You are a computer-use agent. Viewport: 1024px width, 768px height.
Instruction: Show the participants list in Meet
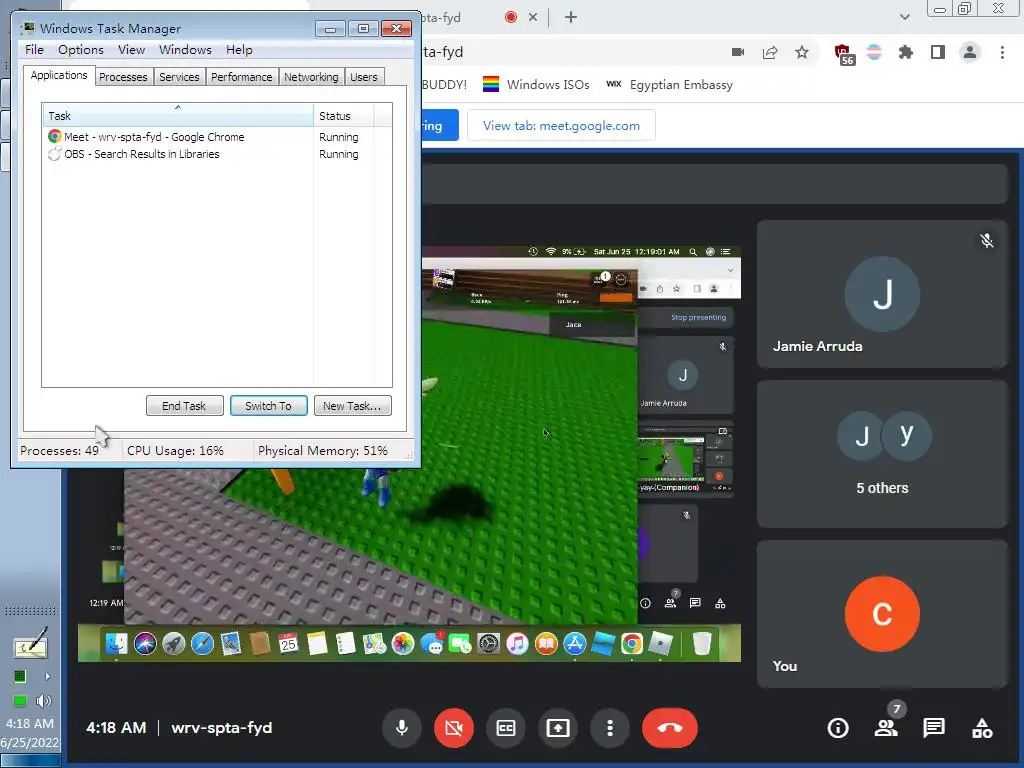pos(886,728)
